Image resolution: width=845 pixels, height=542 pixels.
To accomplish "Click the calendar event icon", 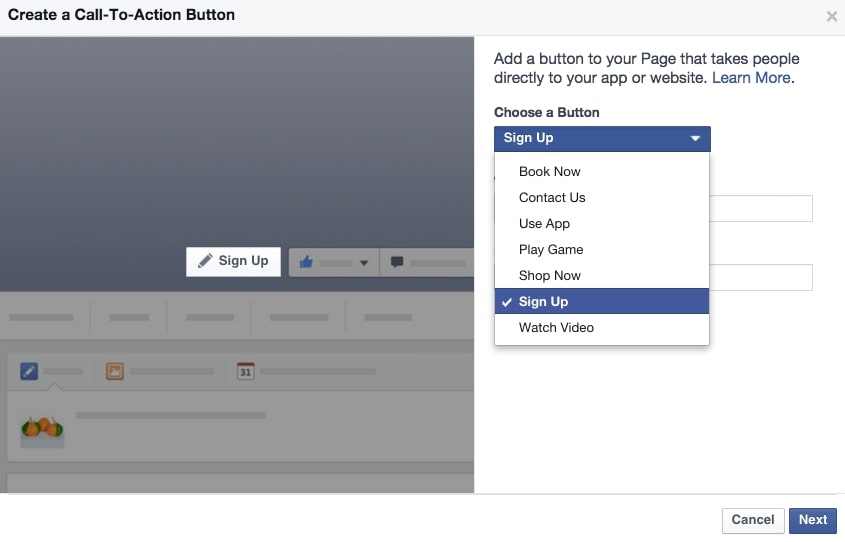I will pos(245,371).
